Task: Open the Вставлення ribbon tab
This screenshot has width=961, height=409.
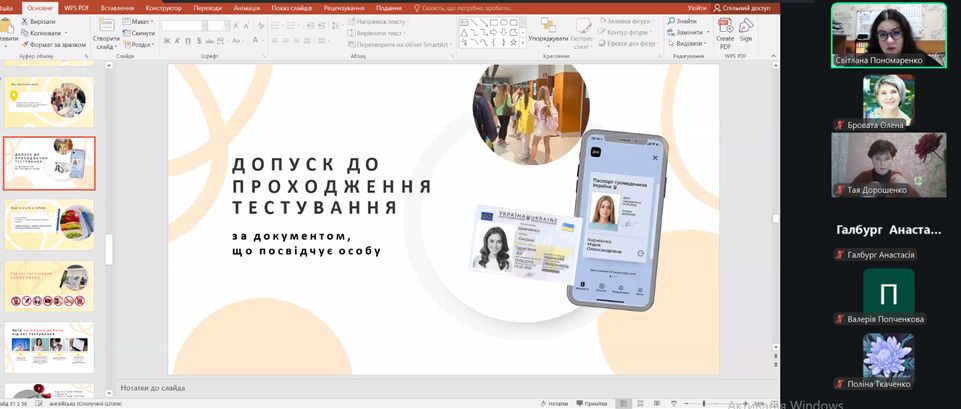Action: (117, 8)
